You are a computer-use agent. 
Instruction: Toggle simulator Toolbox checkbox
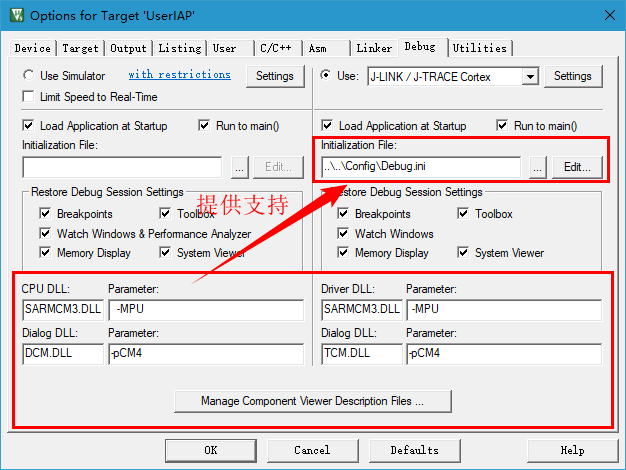tap(165, 214)
